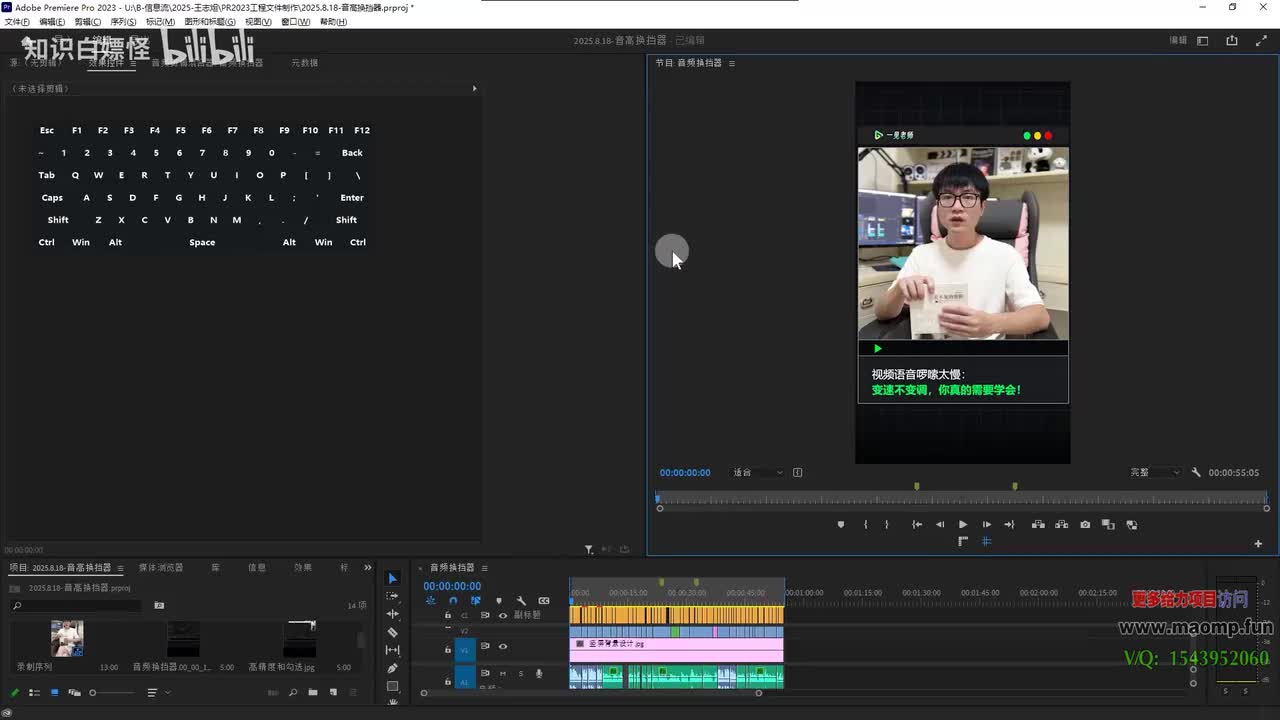The height and width of the screenshot is (720, 1280).
Task: Toggle snap magnet in timeline
Action: tap(452, 601)
